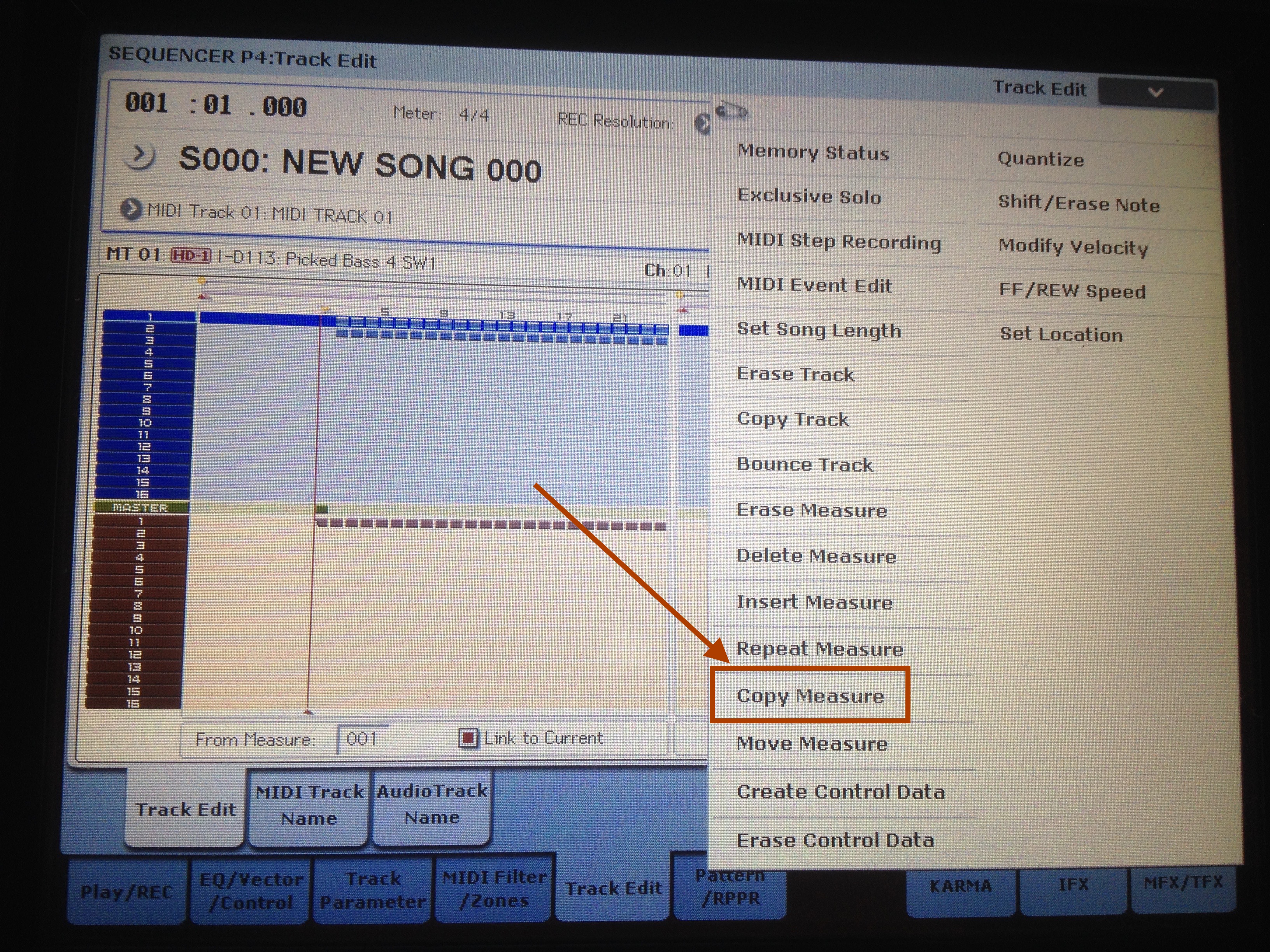This screenshot has height=952, width=1270.
Task: Select the Quantize menu command
Action: pos(1040,159)
